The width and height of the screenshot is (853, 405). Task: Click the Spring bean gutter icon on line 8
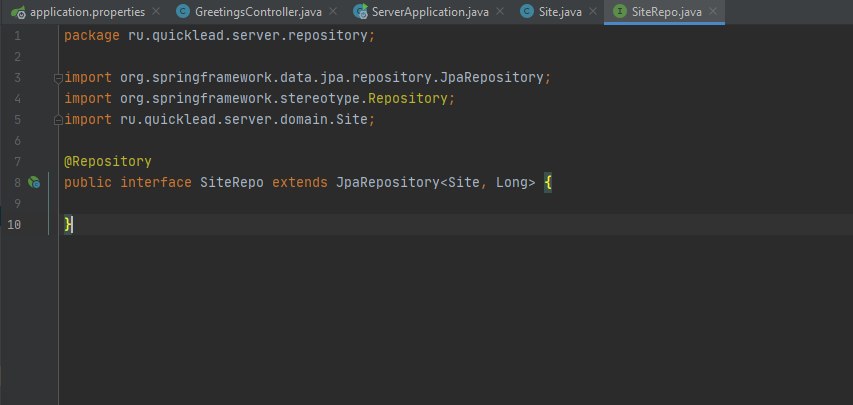tap(34, 183)
